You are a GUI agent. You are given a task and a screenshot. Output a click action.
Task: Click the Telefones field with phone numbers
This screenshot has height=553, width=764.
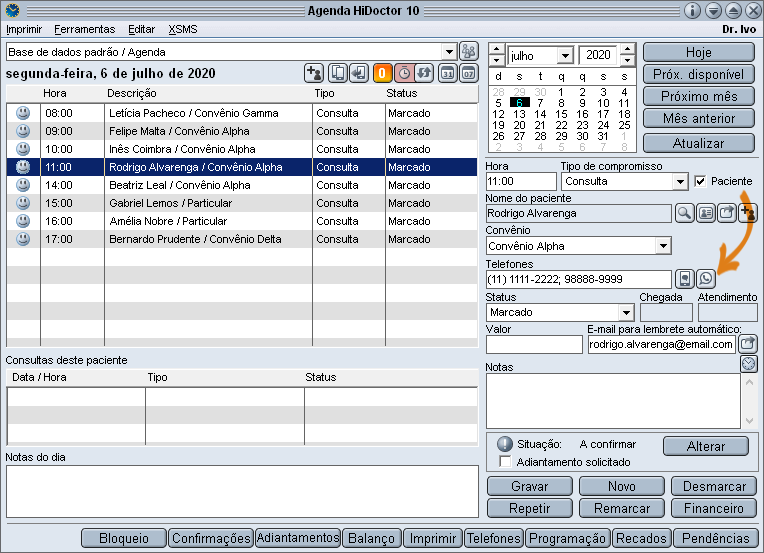(x=578, y=279)
